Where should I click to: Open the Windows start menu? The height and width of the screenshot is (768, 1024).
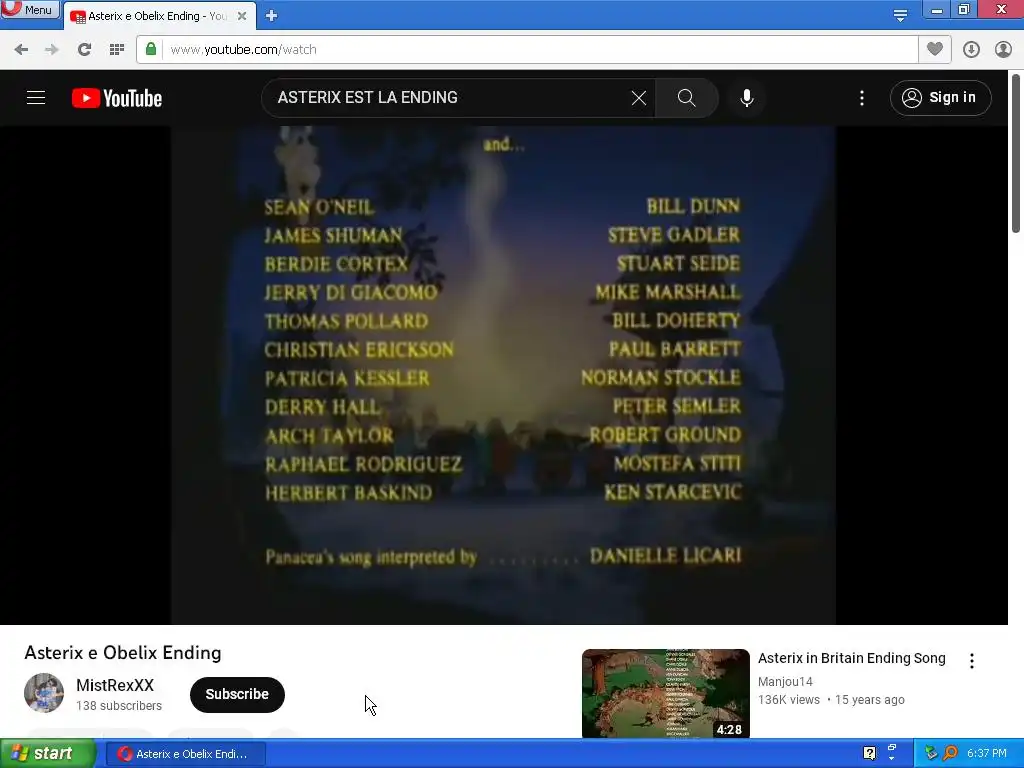[48, 754]
